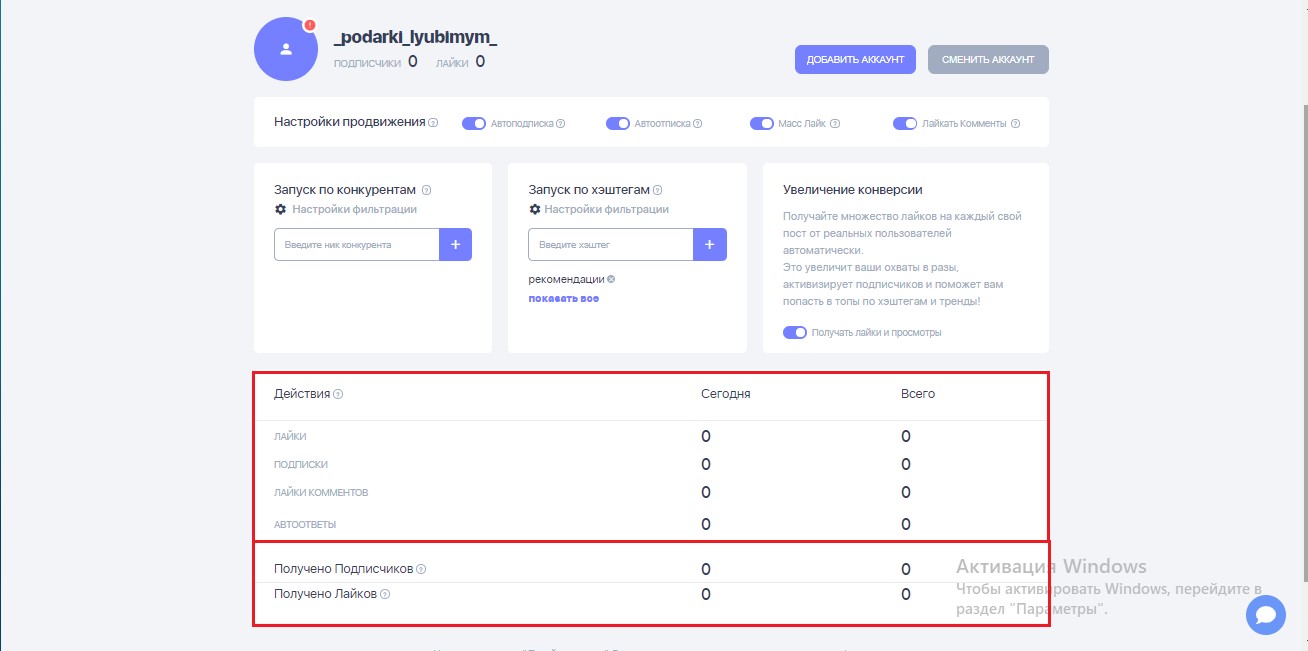Click help icon next to Лайкать Комменты
Screen dimensions: 1308x651
click(x=1015, y=124)
